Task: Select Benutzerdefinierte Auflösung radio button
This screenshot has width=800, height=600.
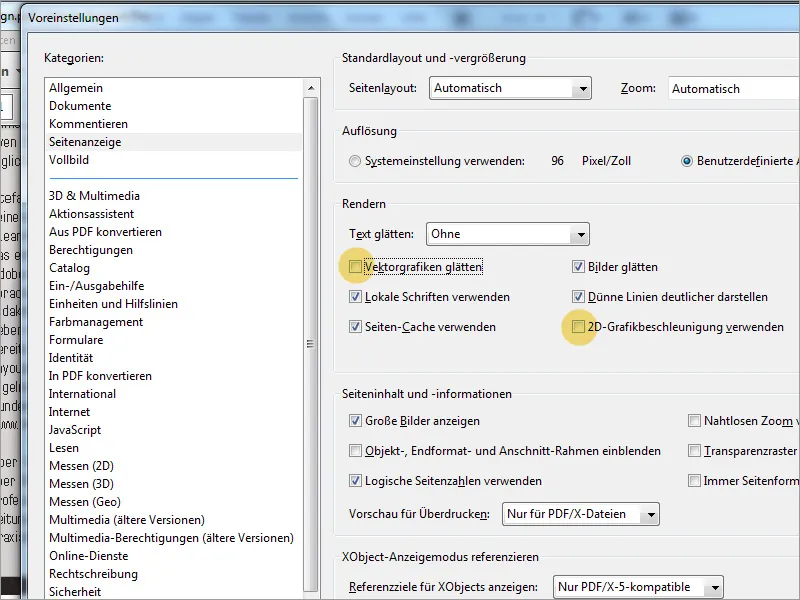Action: coord(687,161)
